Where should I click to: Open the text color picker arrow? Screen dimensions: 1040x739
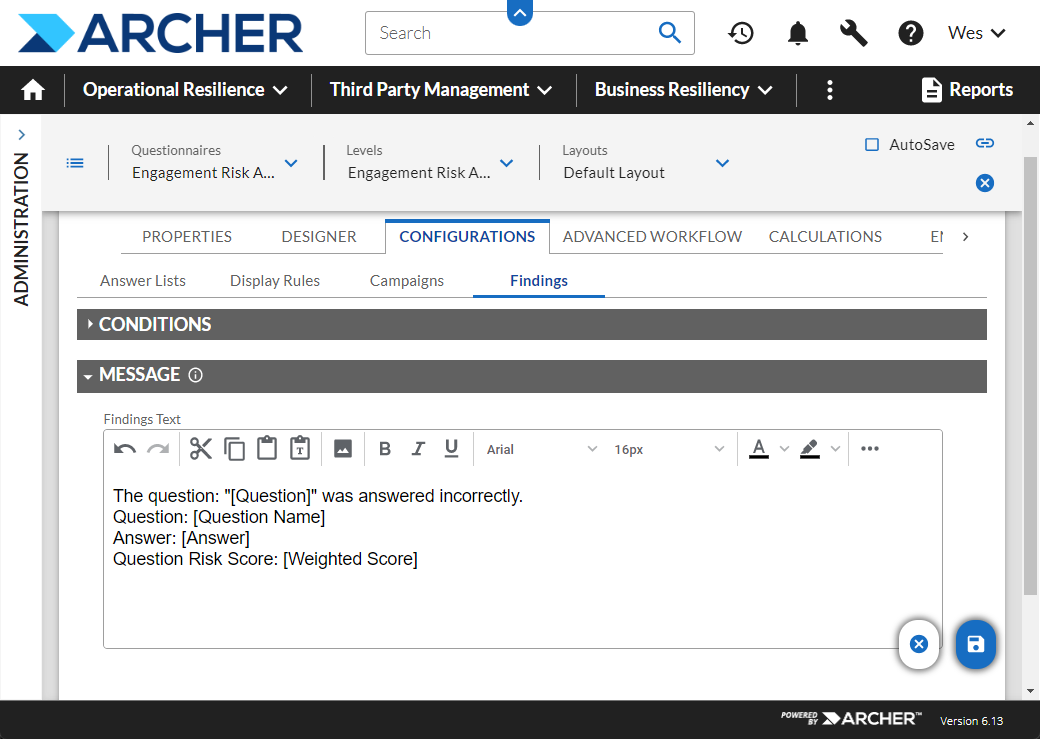click(784, 449)
